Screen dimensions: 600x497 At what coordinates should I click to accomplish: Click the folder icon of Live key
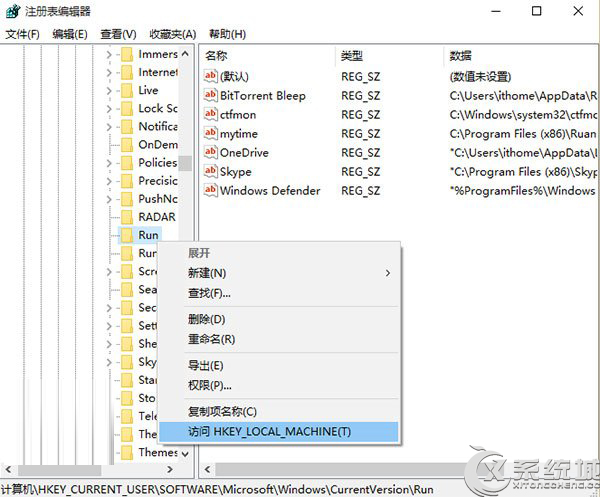click(127, 90)
